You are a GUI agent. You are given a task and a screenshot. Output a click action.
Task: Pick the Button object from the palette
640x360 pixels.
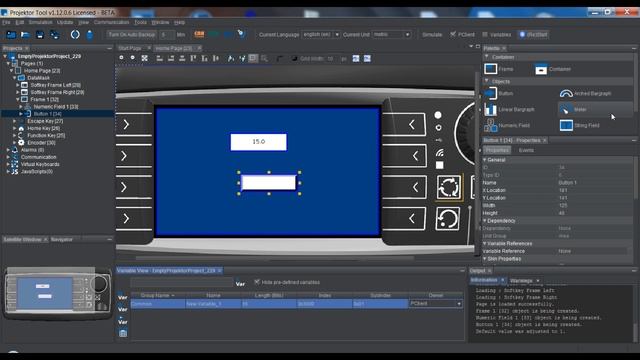pyautogui.click(x=498, y=93)
